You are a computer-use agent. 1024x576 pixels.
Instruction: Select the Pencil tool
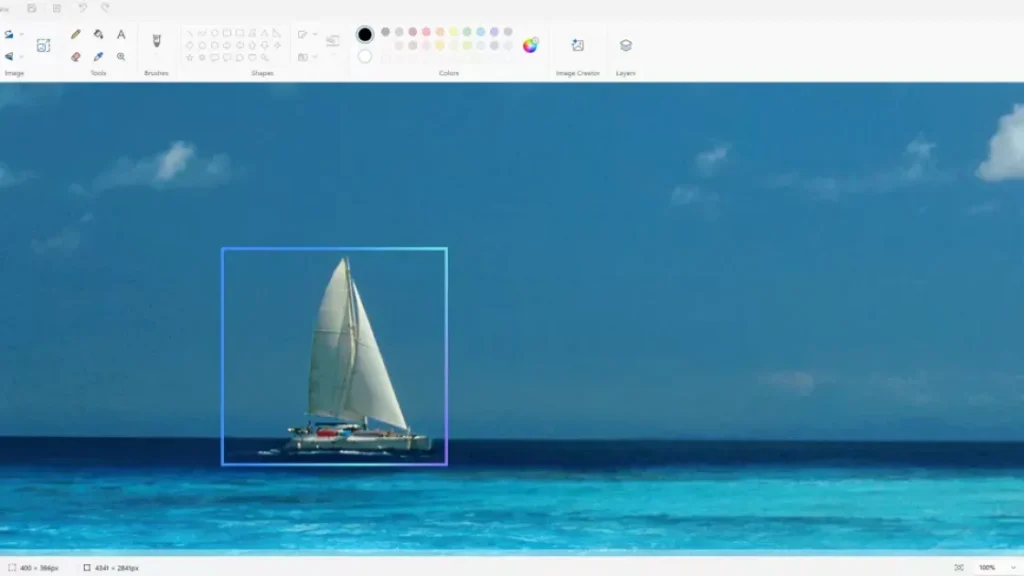coord(76,34)
